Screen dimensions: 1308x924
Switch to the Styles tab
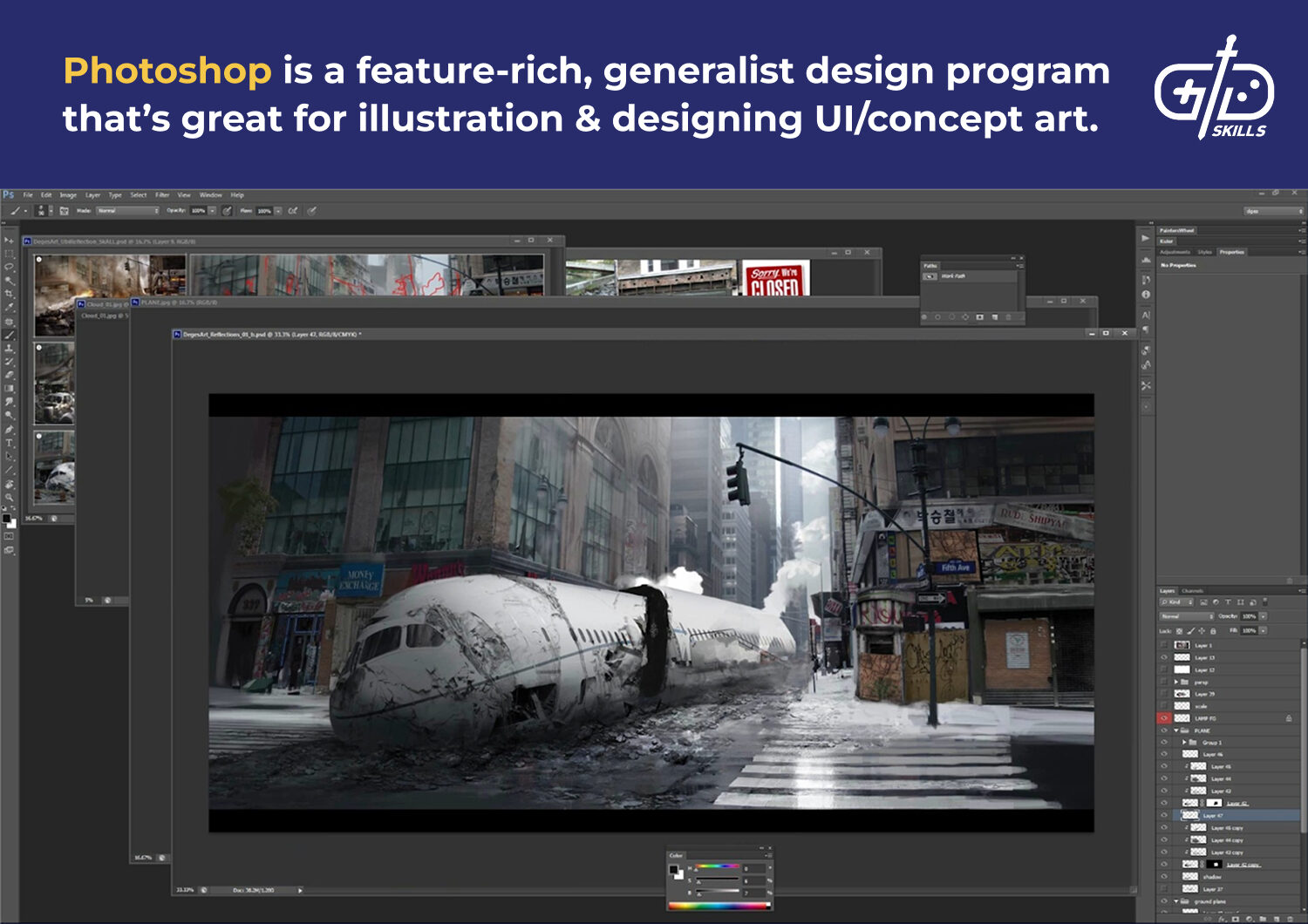pyautogui.click(x=1205, y=252)
